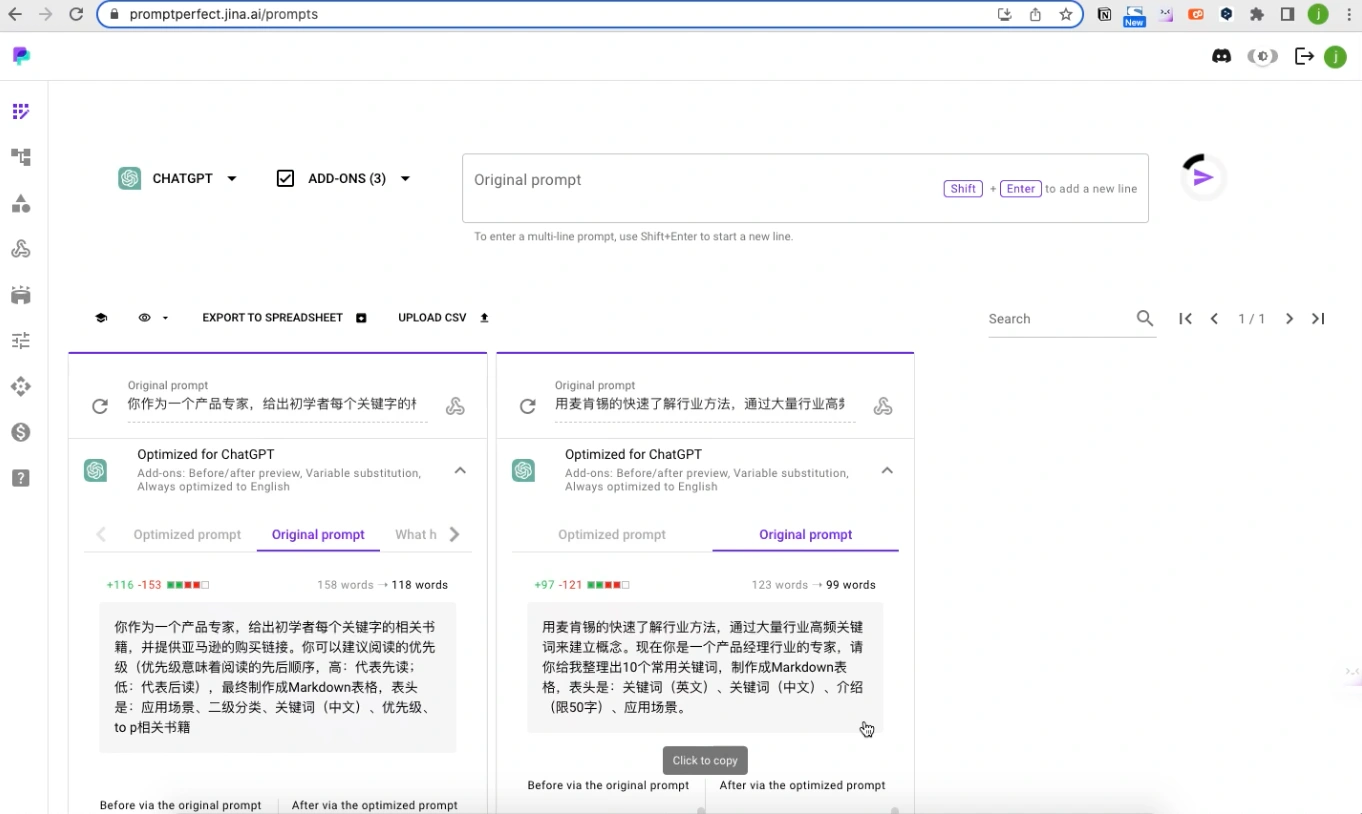This screenshot has width=1362, height=814.
Task: Go to previous page of prompts
Action: tap(1214, 319)
